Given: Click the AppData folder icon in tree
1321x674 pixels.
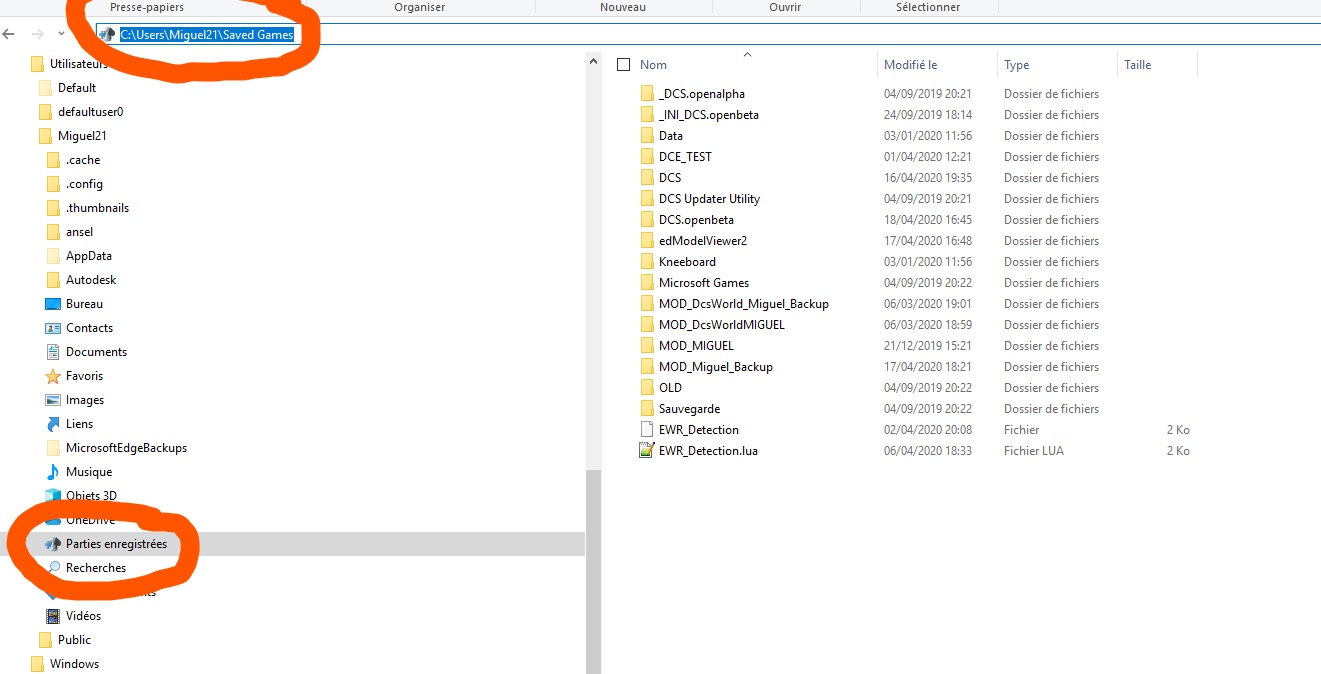Looking at the screenshot, I should (x=53, y=256).
